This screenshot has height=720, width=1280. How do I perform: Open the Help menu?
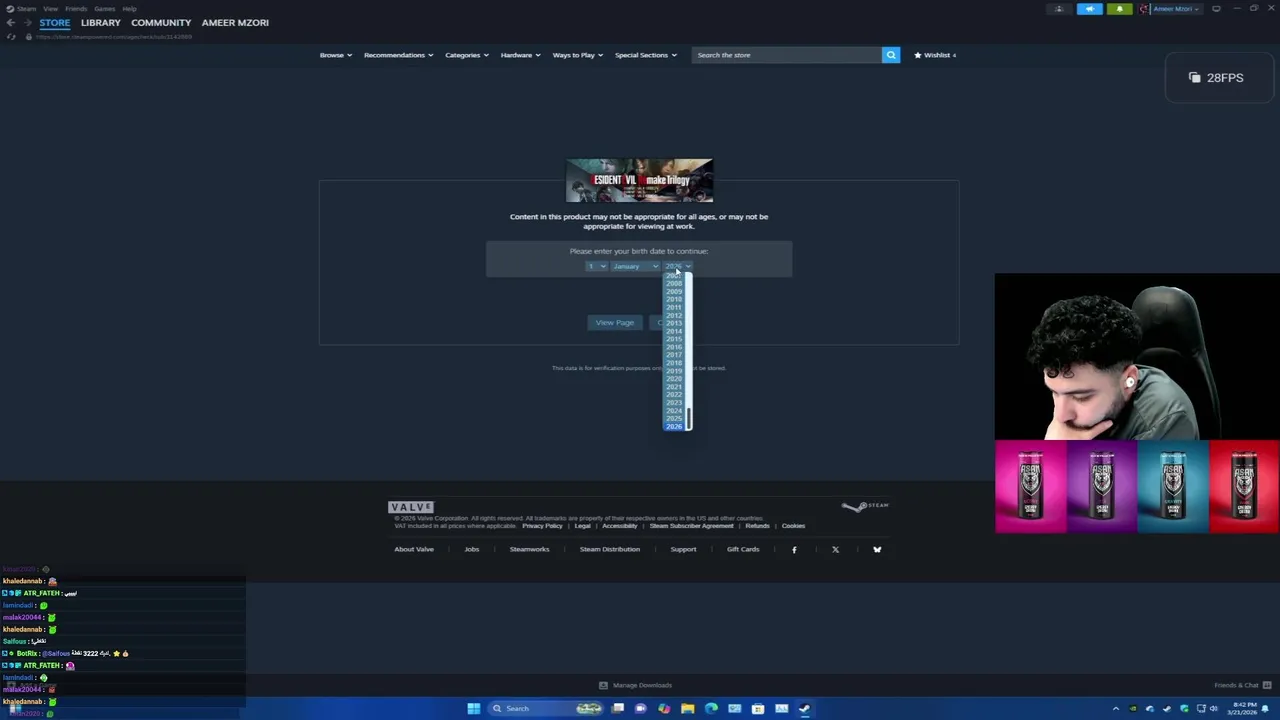pyautogui.click(x=129, y=9)
